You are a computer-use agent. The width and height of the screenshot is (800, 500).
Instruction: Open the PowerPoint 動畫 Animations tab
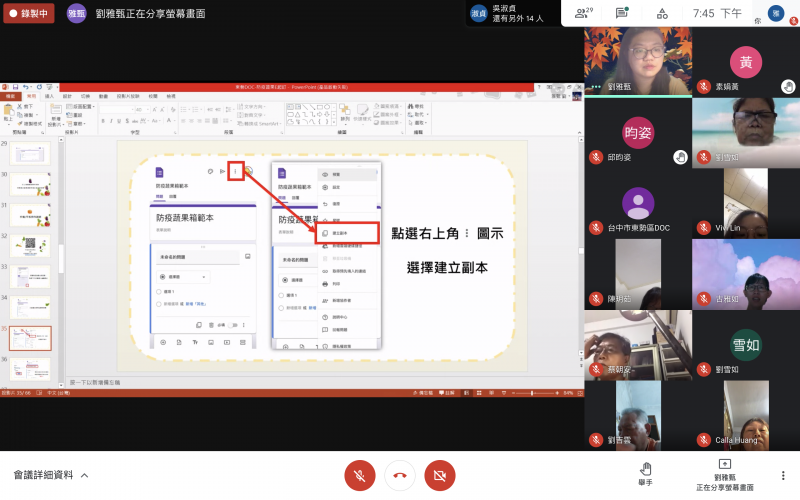[x=103, y=96]
